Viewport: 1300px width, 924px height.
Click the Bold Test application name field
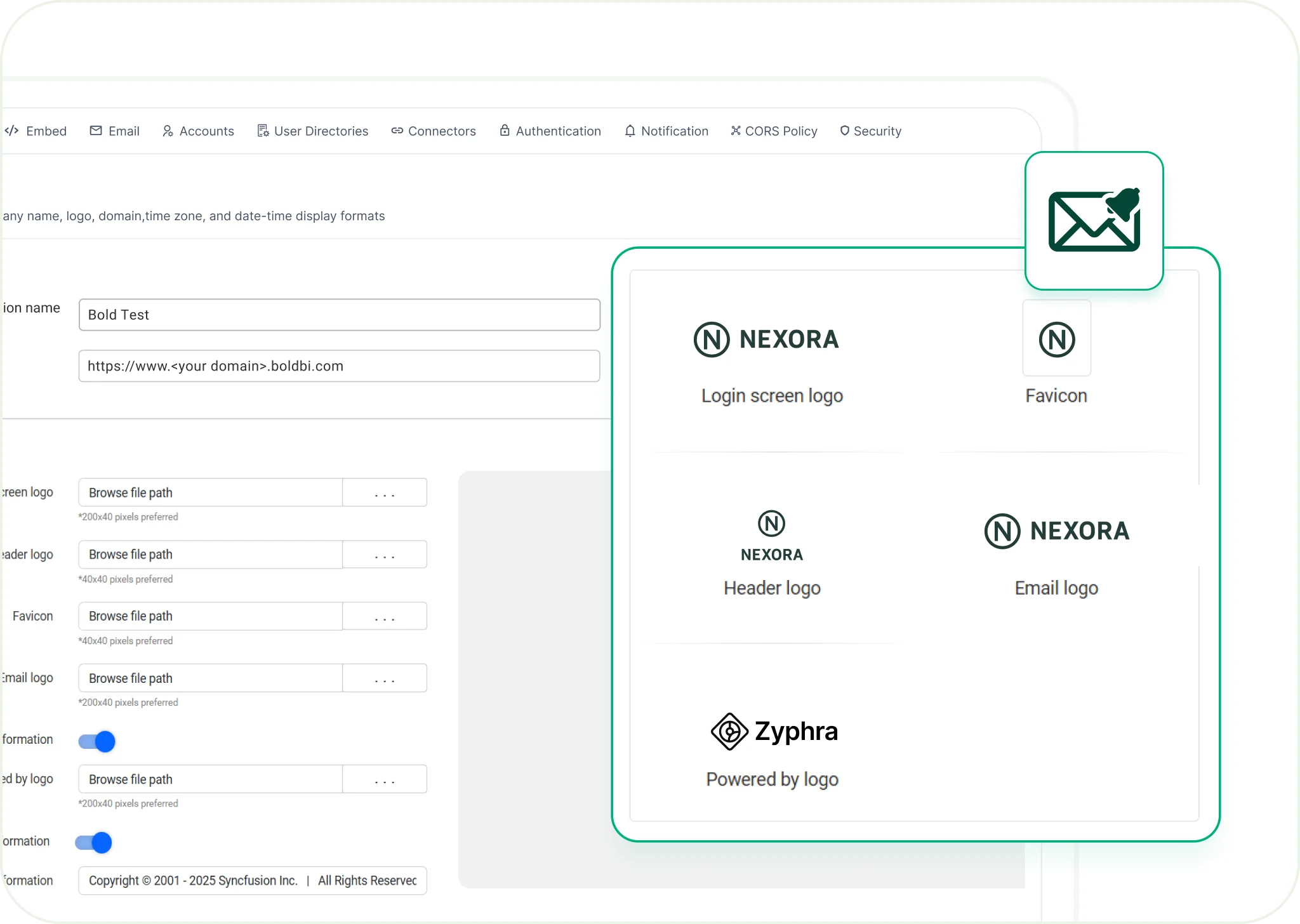point(339,314)
